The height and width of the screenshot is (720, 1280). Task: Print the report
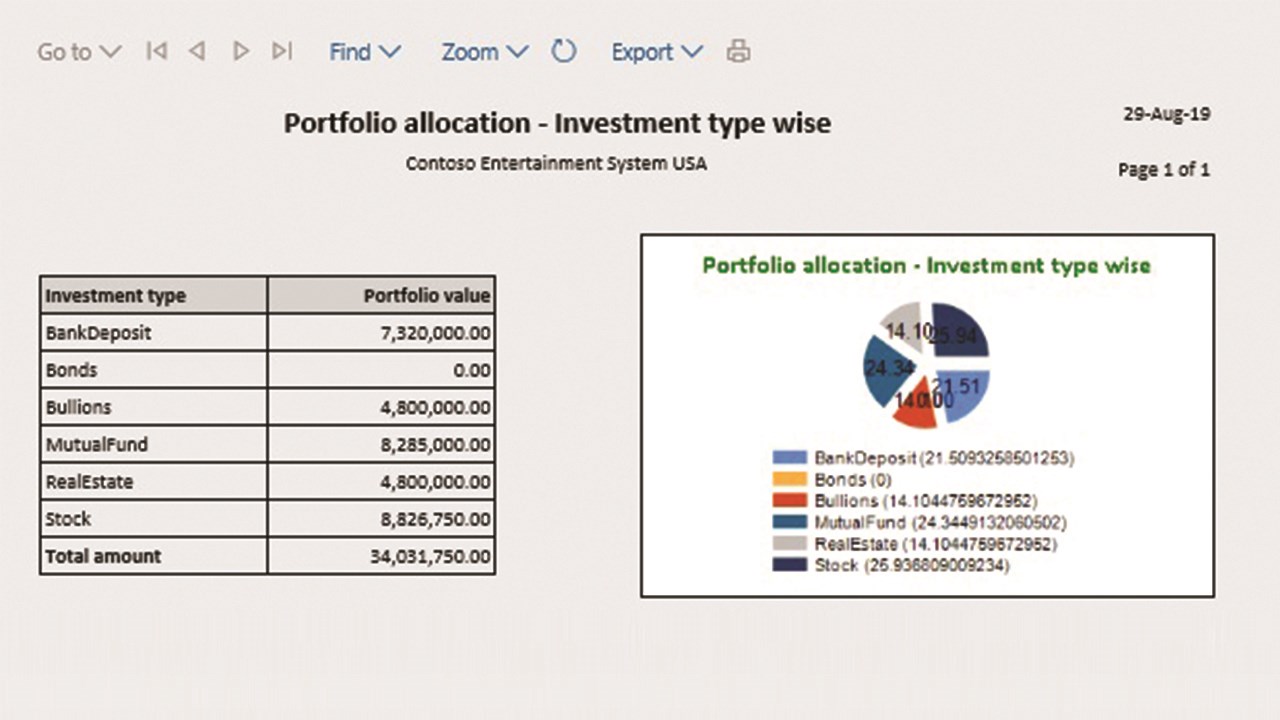[738, 51]
